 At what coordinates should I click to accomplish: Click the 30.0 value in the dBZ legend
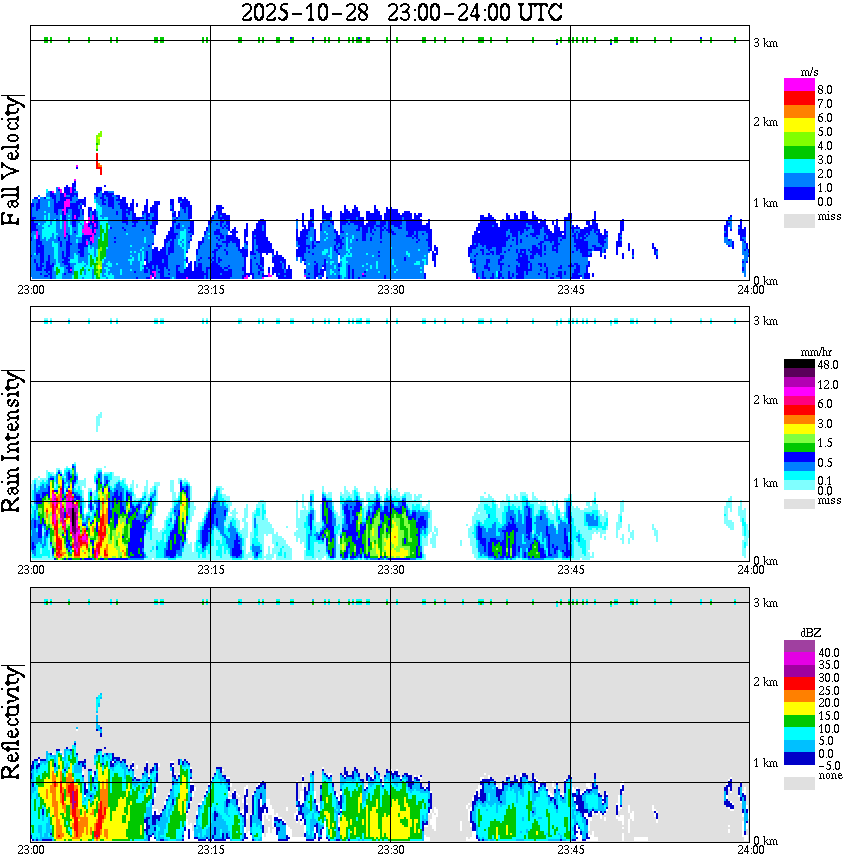pos(829,678)
